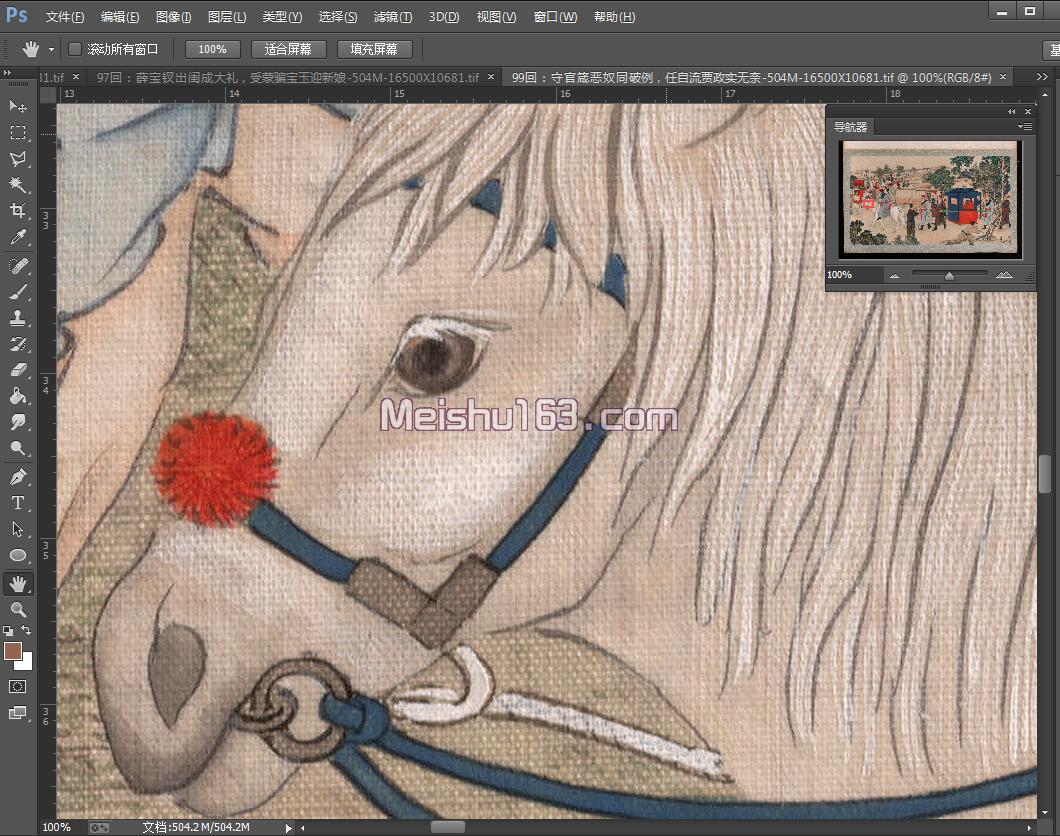Select the Pen tool

[x=18, y=477]
